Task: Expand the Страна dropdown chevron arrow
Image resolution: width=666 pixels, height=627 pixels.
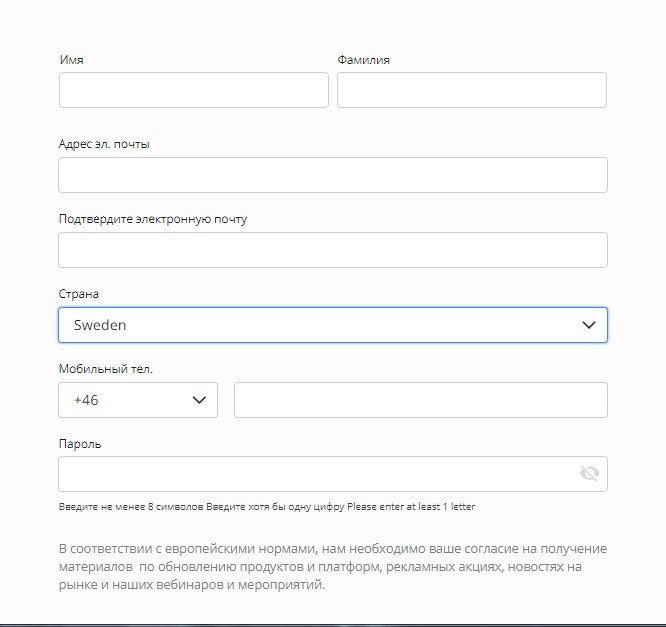Action: [589, 325]
